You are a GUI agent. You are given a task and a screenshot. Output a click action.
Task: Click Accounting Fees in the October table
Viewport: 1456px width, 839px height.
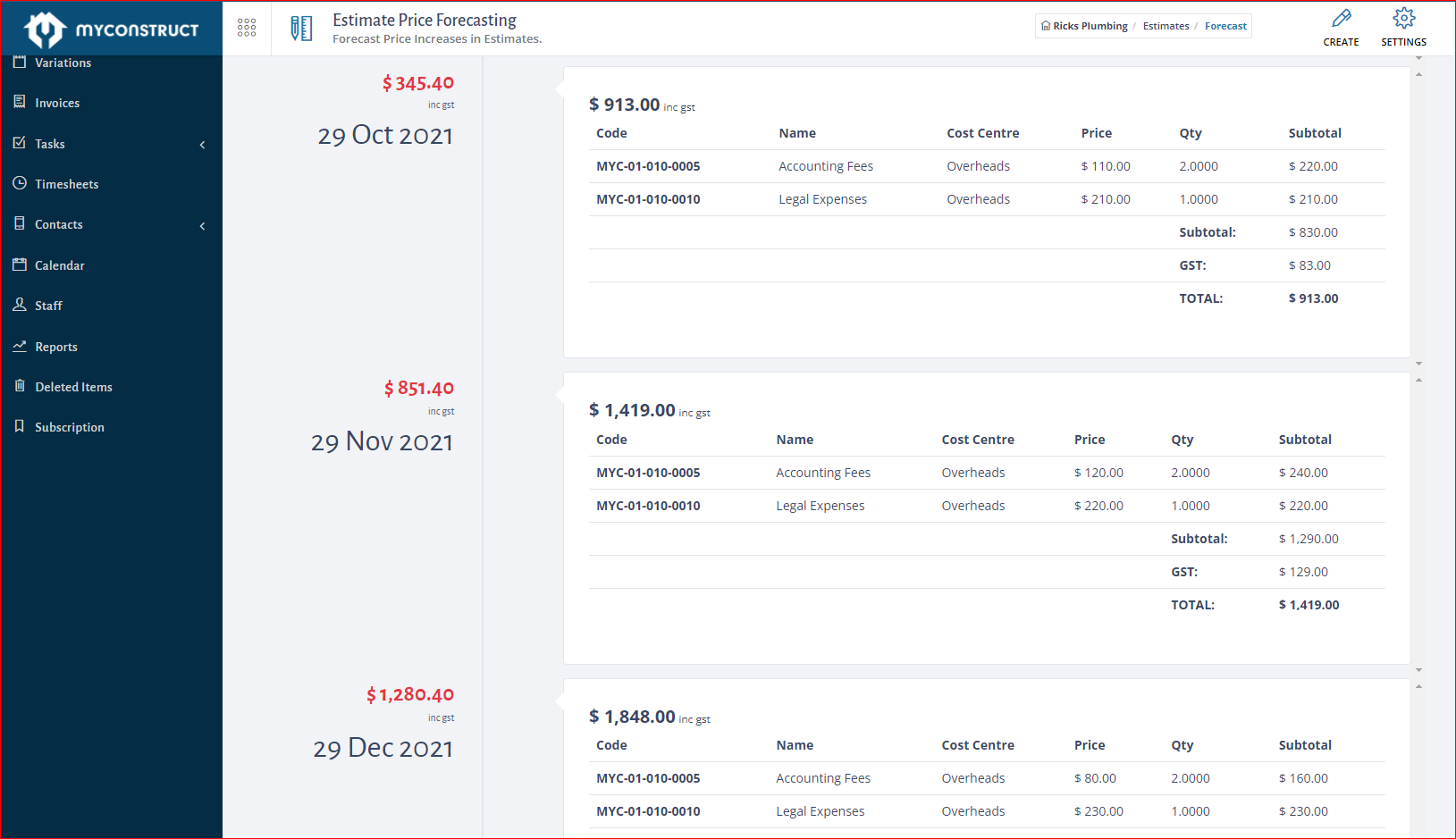point(826,166)
